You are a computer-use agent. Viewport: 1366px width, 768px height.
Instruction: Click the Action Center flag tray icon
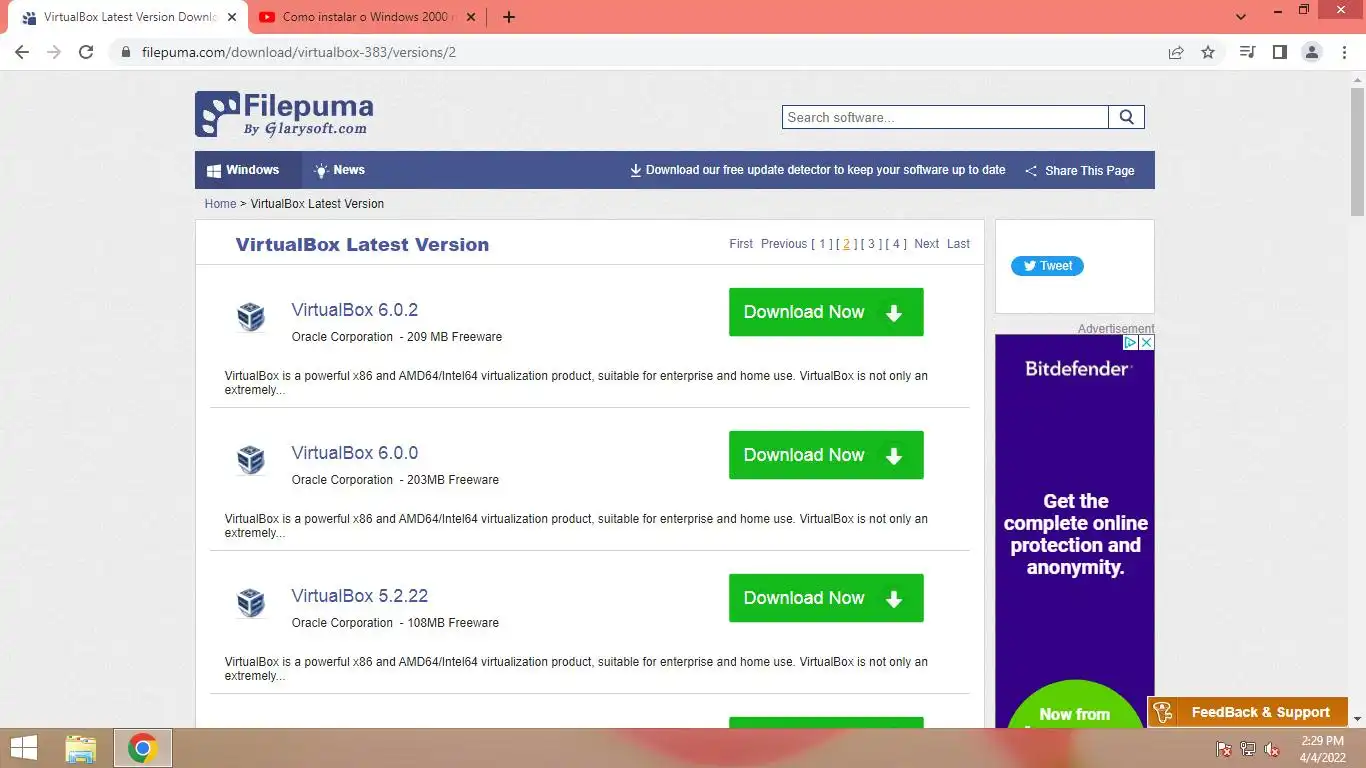point(1223,749)
